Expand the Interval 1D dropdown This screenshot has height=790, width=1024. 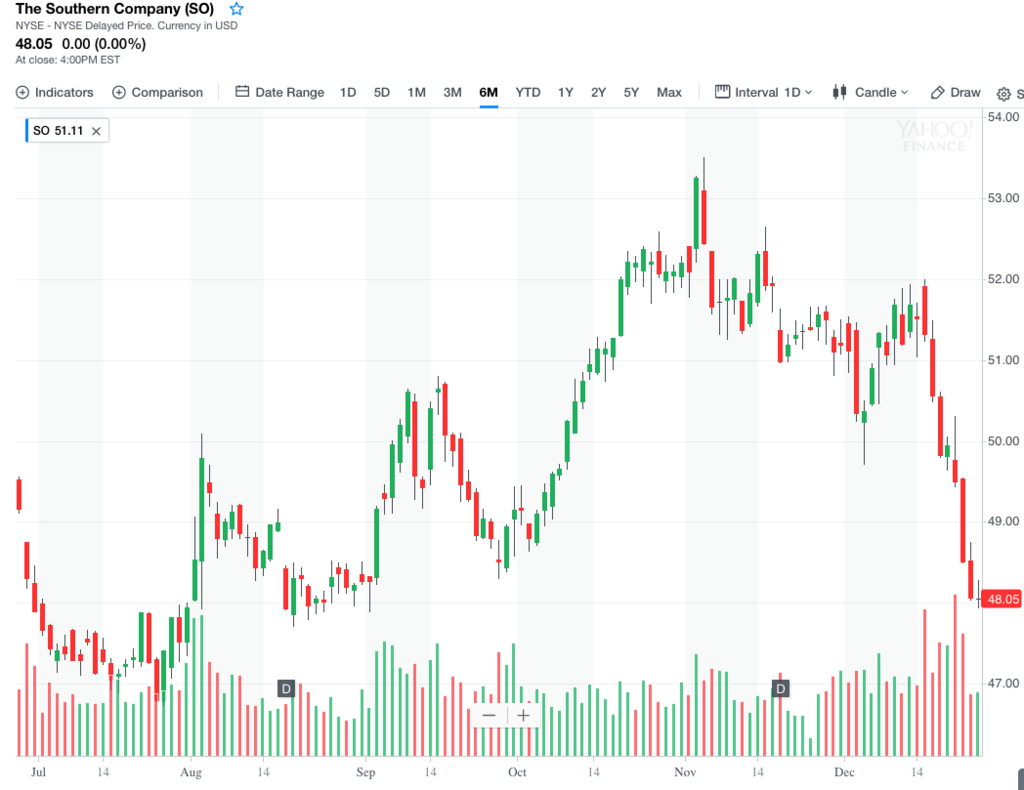(x=763, y=92)
